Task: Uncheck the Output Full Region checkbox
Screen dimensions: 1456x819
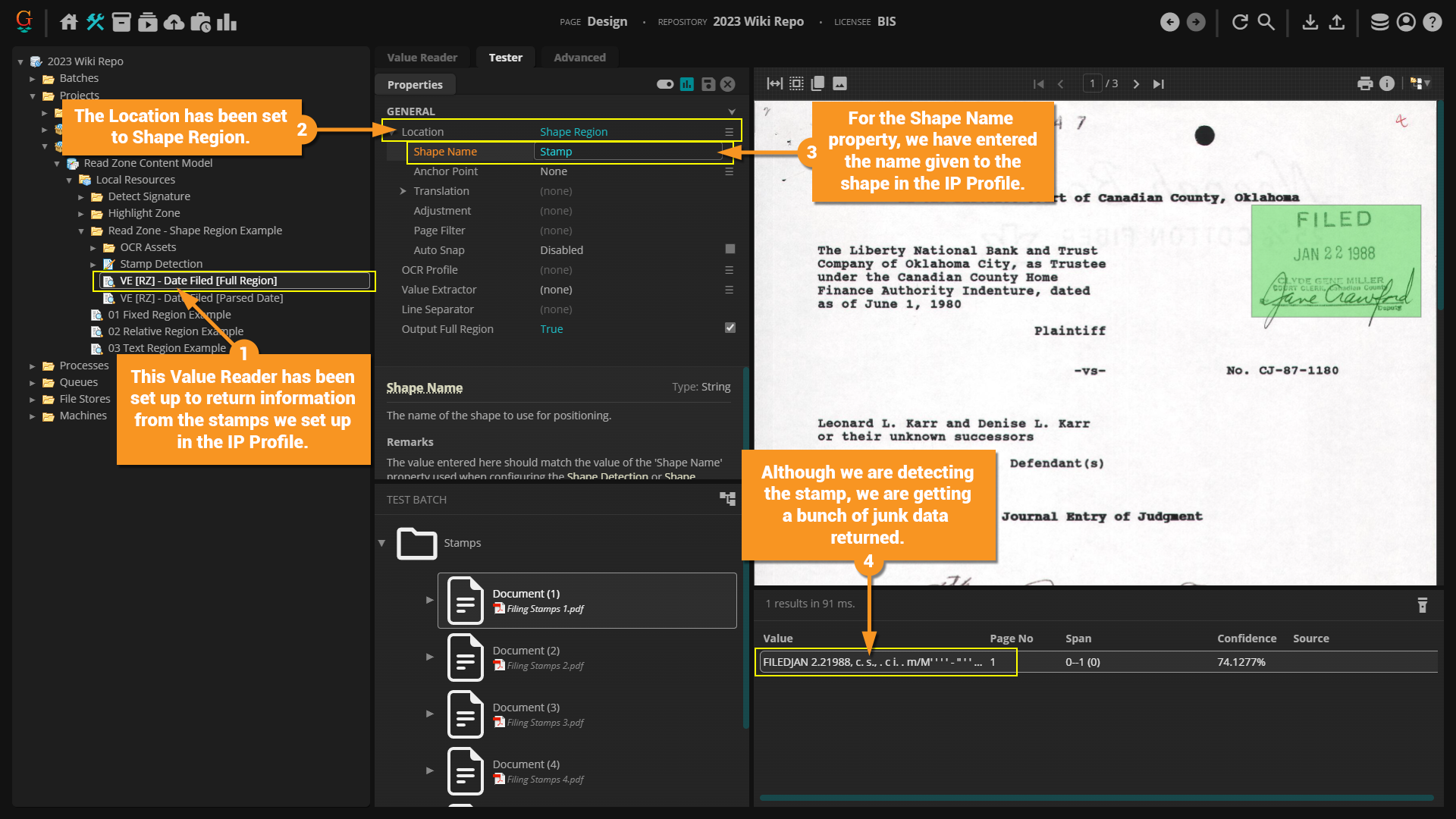Action: [730, 328]
